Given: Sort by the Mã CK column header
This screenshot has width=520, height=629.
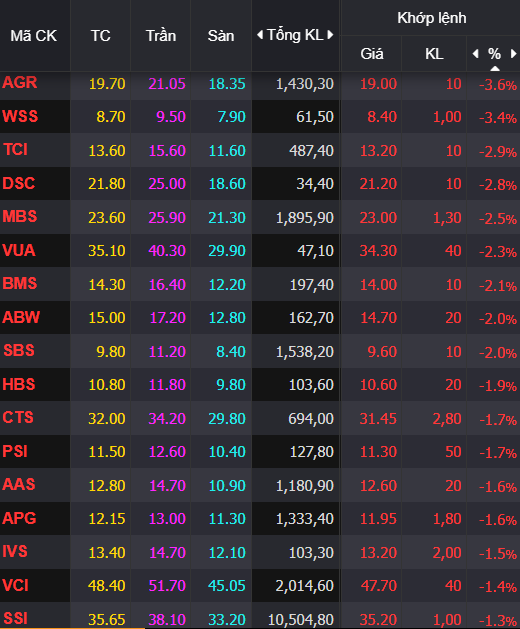Looking at the screenshot, I should [x=34, y=36].
